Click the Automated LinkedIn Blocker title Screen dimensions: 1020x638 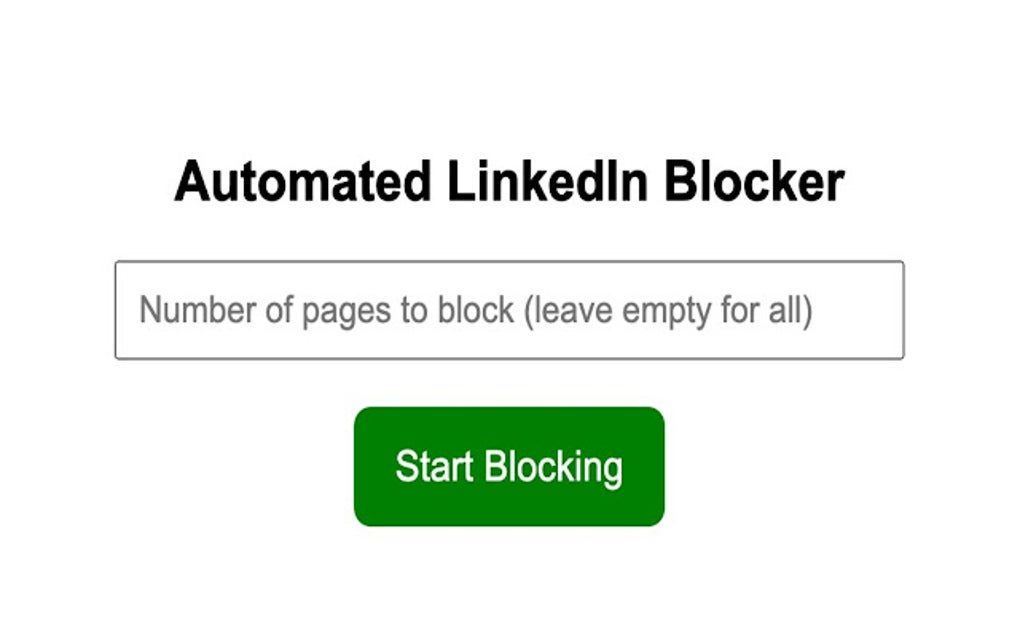510,180
